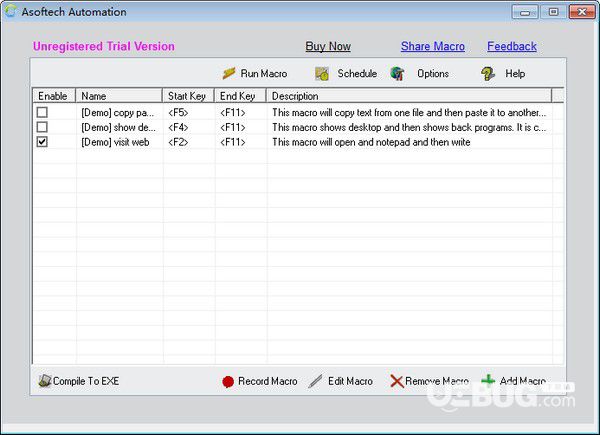The height and width of the screenshot is (435, 600).
Task: Sort by the Start Key column header
Action: 188,96
